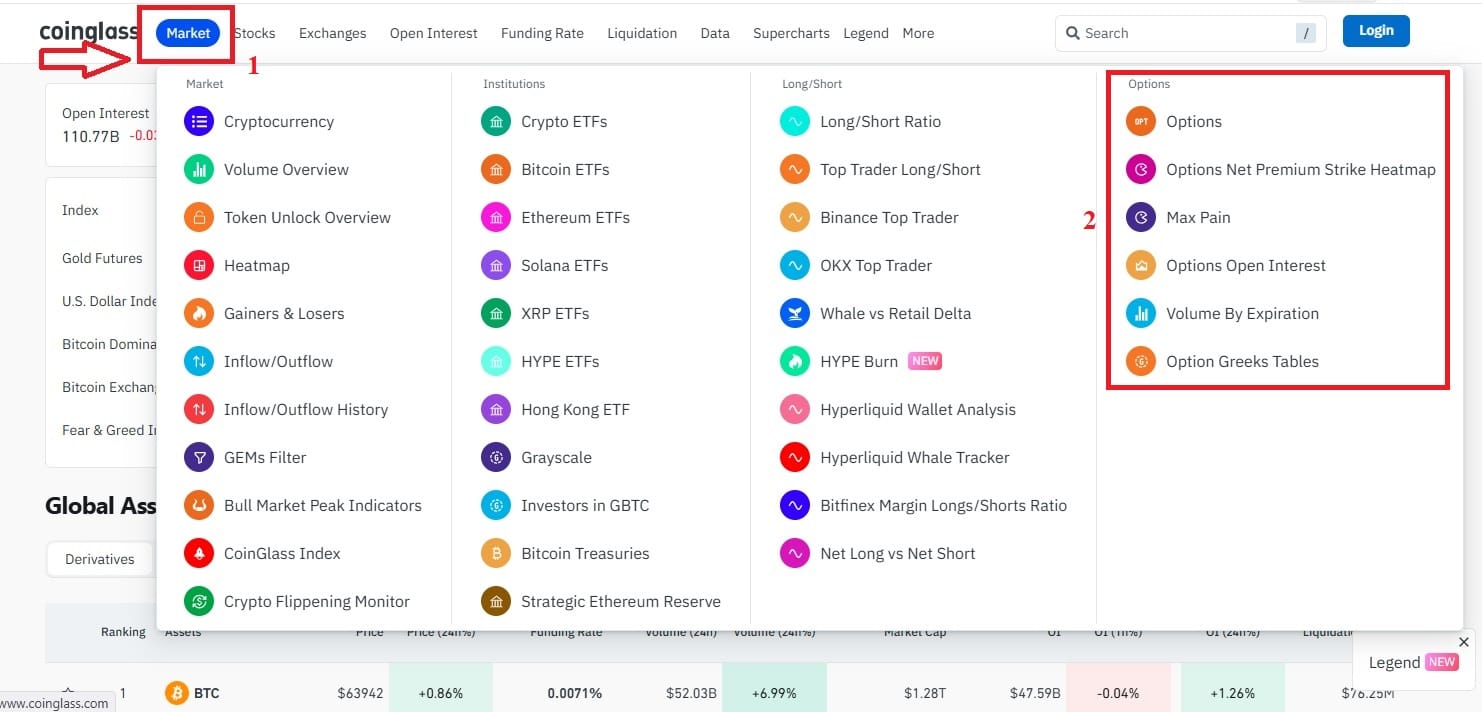This screenshot has height=712, width=1482.
Task: Open Options Net Premium Strike Heatmap
Action: pos(1300,170)
